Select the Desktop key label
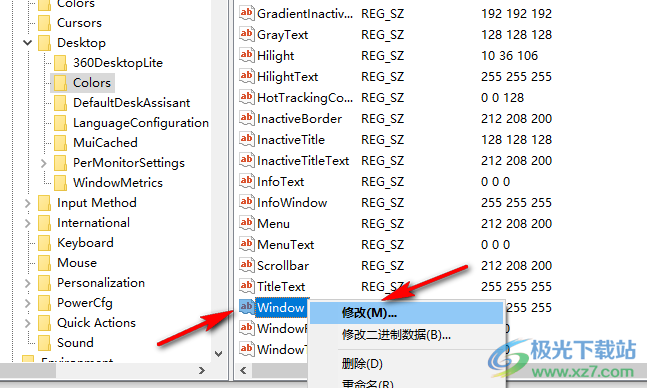The image size is (647, 388). coord(81,43)
